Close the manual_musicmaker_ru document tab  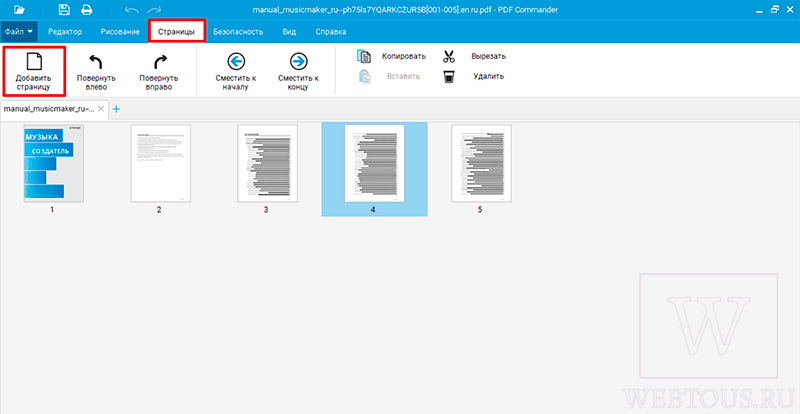coord(101,109)
